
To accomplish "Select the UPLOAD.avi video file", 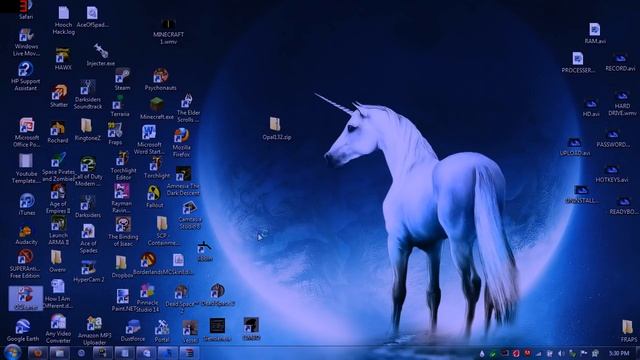I will click(575, 147).
